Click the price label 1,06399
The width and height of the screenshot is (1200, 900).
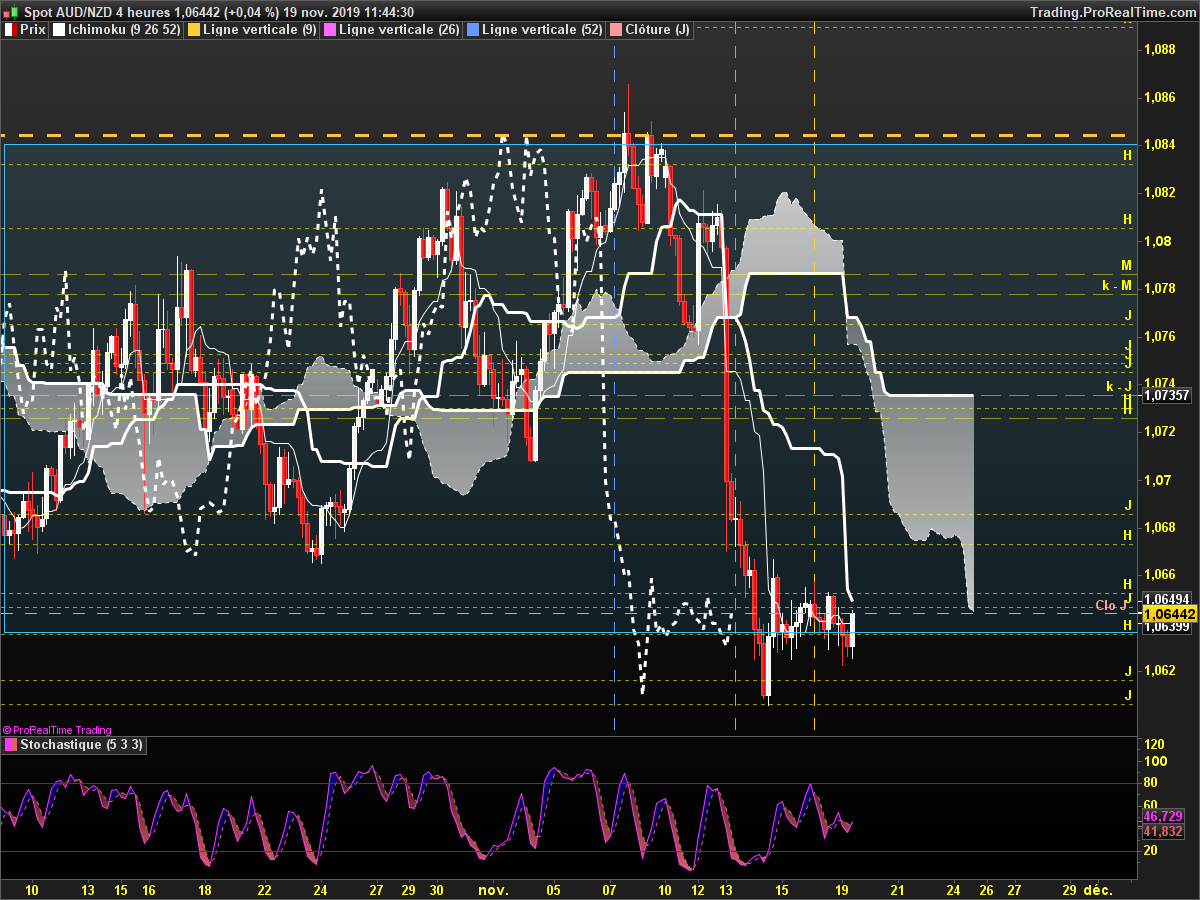pos(1166,627)
